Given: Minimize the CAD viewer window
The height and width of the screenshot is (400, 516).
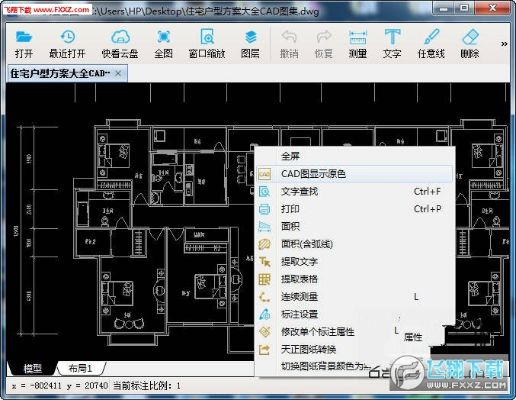Looking at the screenshot, I should click(444, 8).
